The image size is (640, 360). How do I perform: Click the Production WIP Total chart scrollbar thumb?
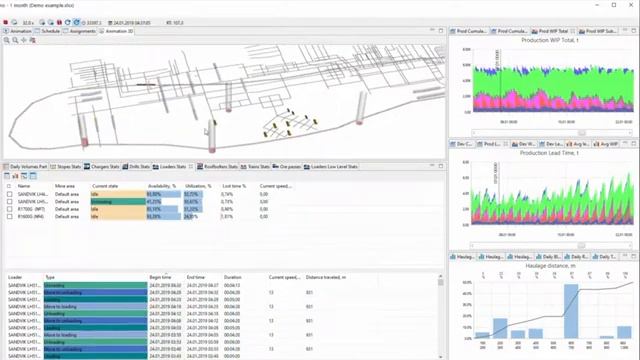(x=582, y=133)
